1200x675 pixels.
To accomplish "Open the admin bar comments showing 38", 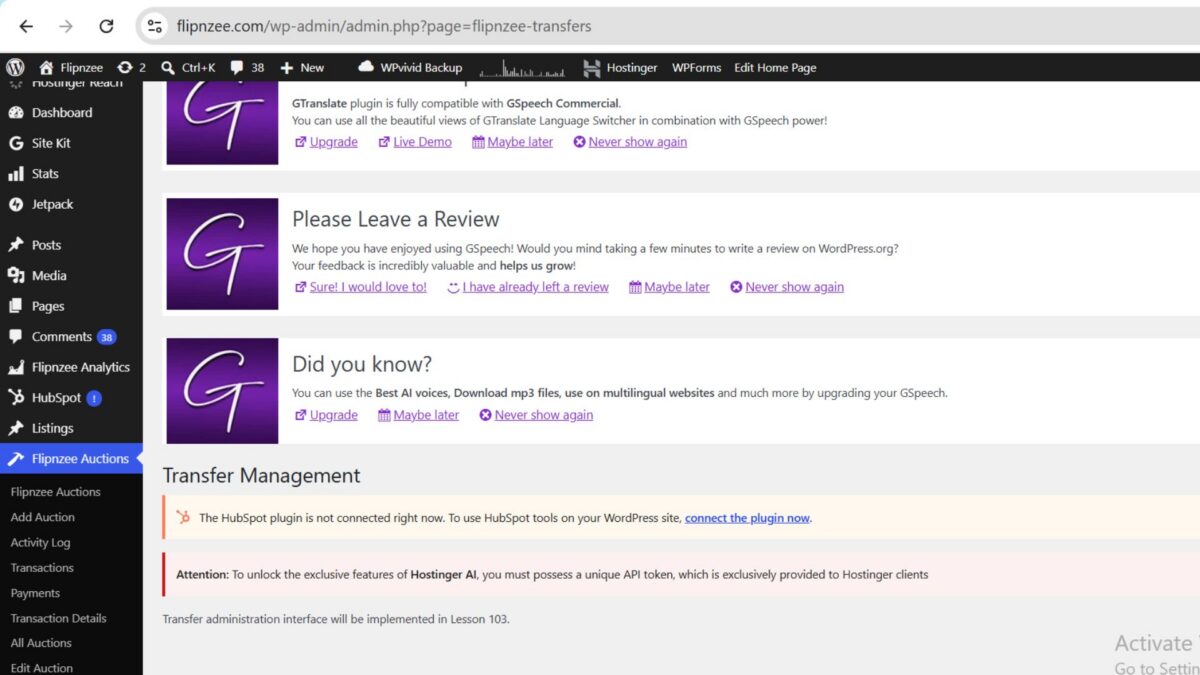I will tap(247, 67).
